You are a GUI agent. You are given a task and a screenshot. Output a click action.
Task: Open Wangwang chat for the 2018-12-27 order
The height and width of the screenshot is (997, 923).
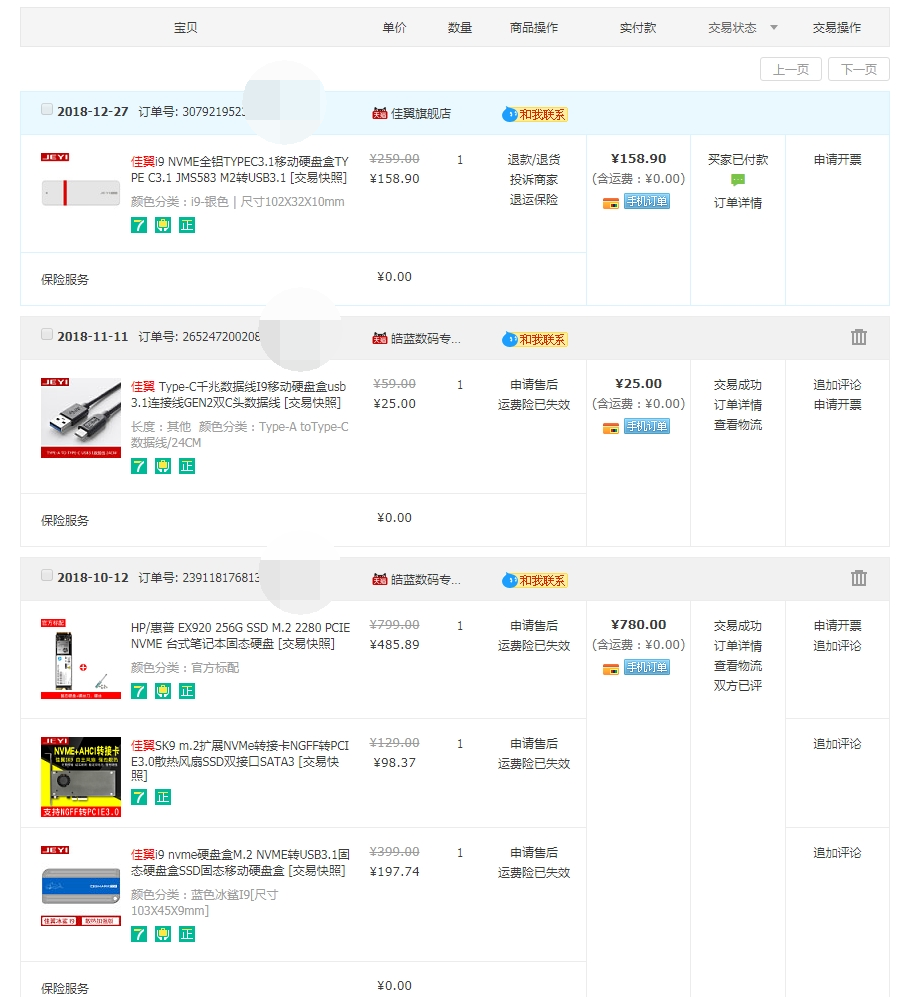coord(535,114)
